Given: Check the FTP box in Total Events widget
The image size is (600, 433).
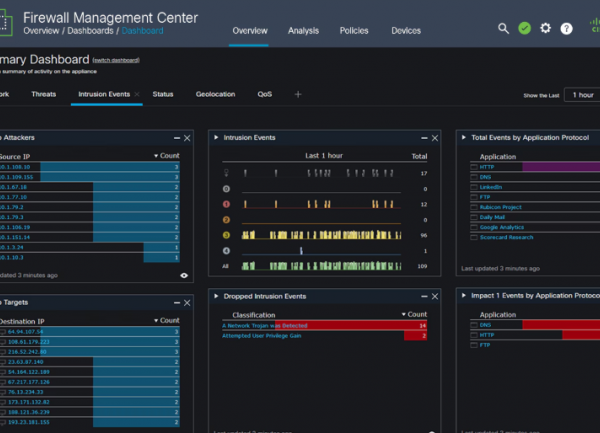Looking at the screenshot, I should pyautogui.click(x=474, y=197).
